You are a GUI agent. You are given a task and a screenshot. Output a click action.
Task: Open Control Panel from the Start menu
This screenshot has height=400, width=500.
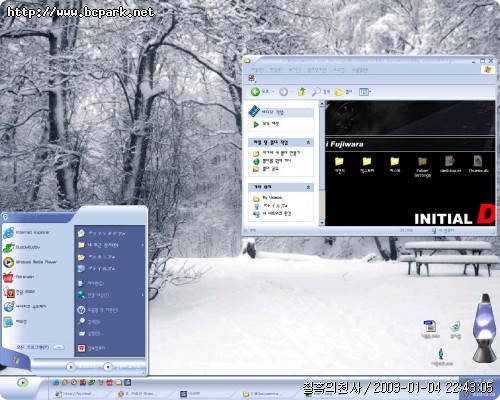click(91, 283)
